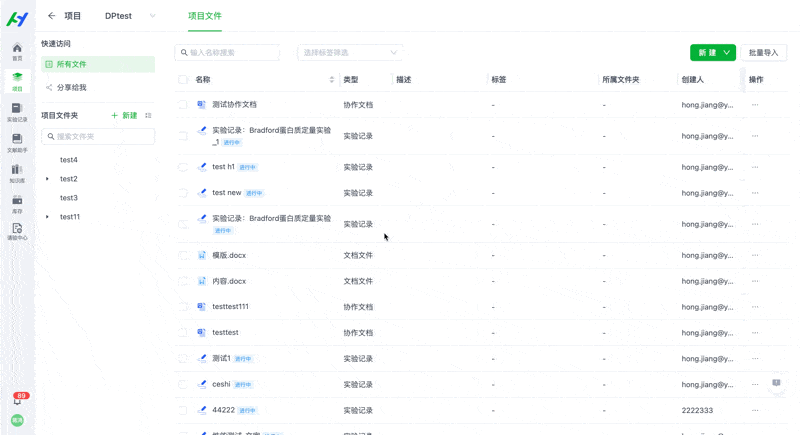The image size is (800, 435).
Task: Open the more actions menu for ceshi
Action: (755, 385)
